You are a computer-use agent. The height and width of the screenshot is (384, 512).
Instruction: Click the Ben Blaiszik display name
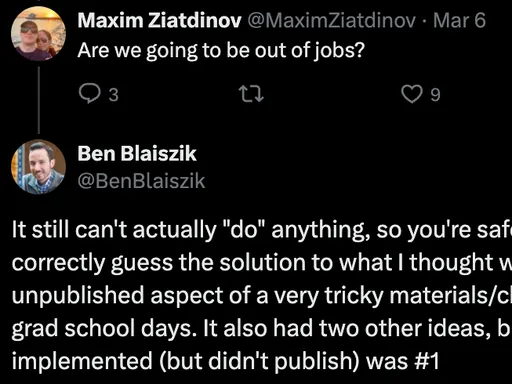pyautogui.click(x=137, y=154)
